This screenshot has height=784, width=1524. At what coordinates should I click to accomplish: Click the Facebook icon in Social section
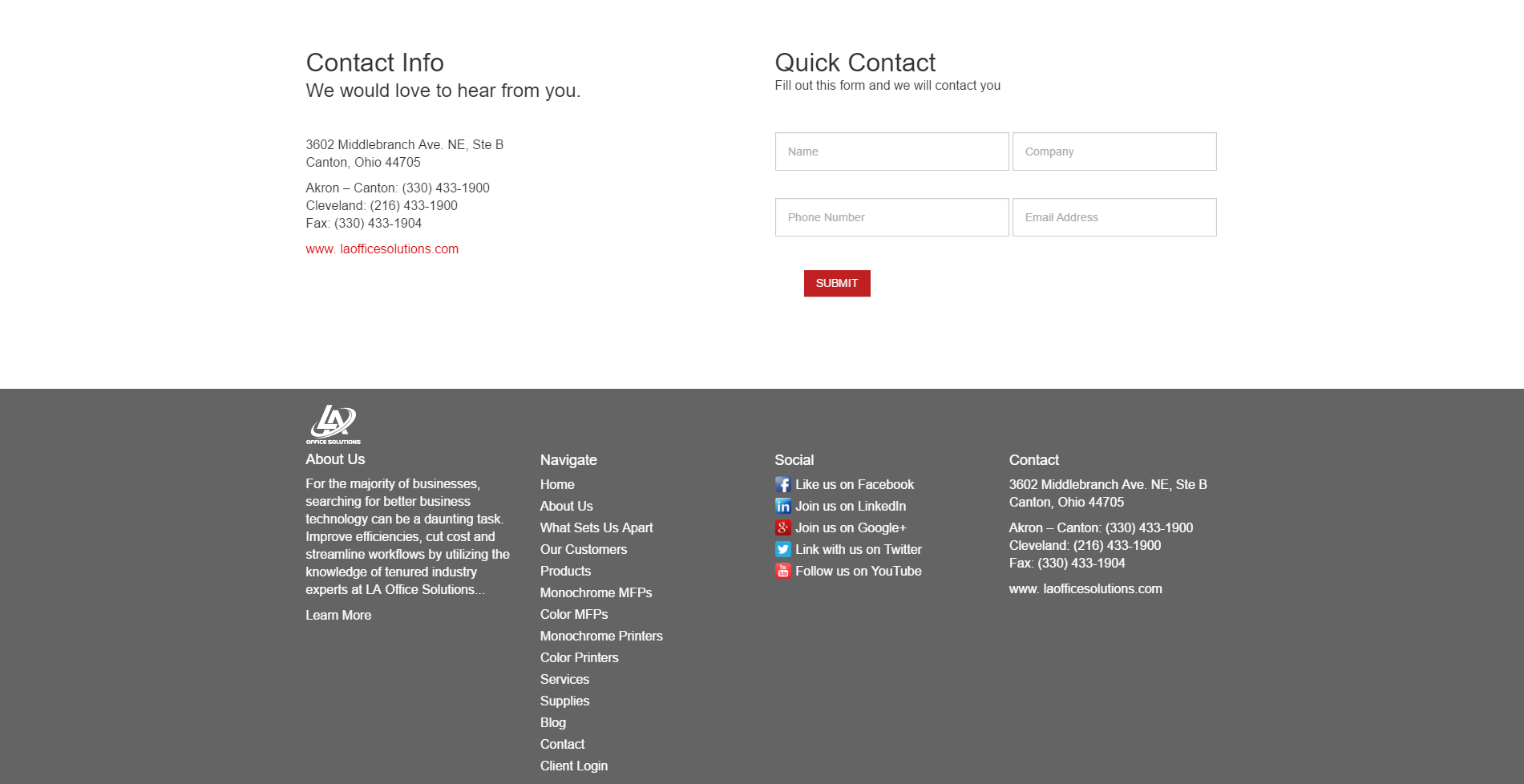[782, 484]
